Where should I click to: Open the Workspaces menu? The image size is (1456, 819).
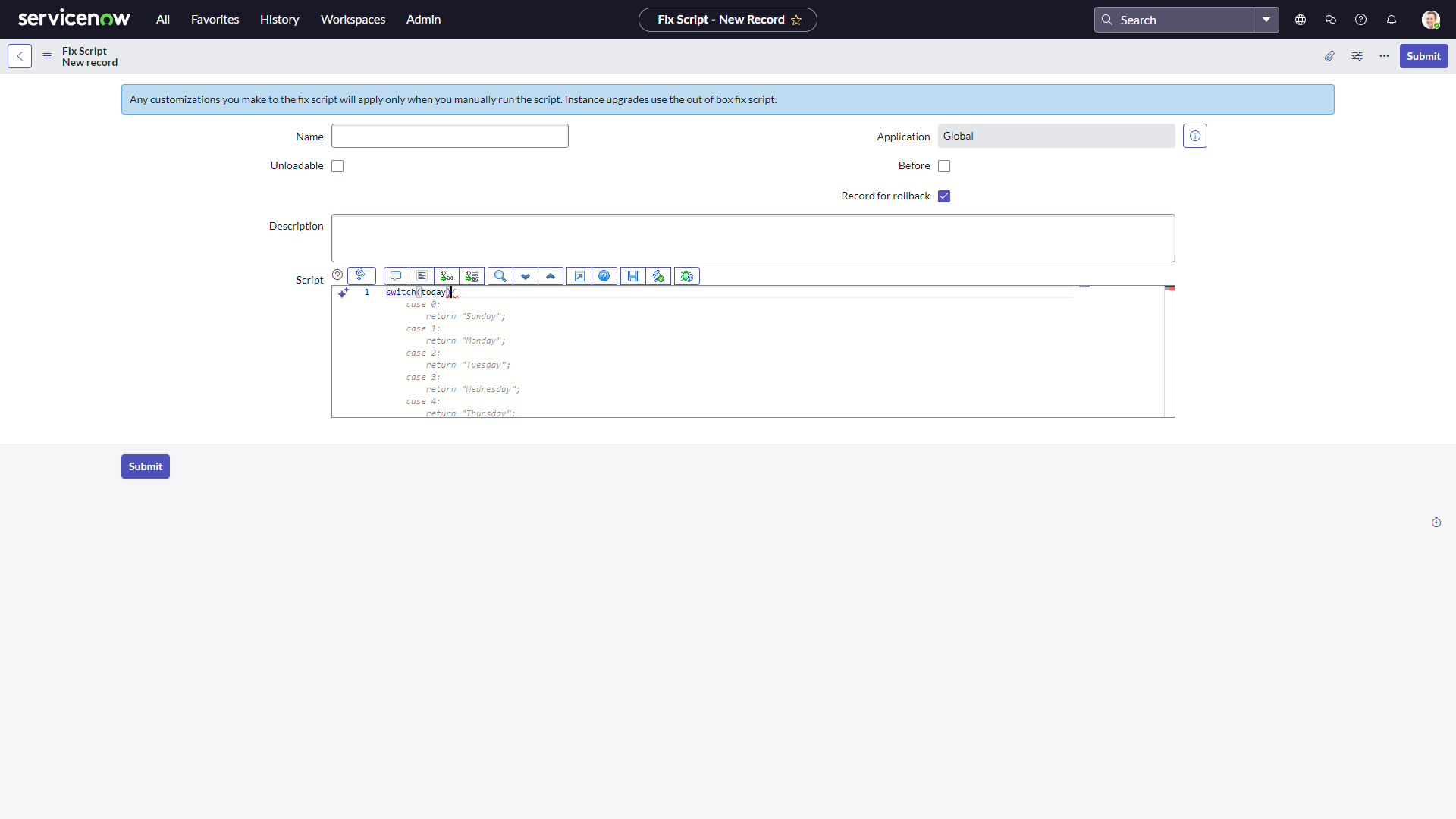coord(353,20)
